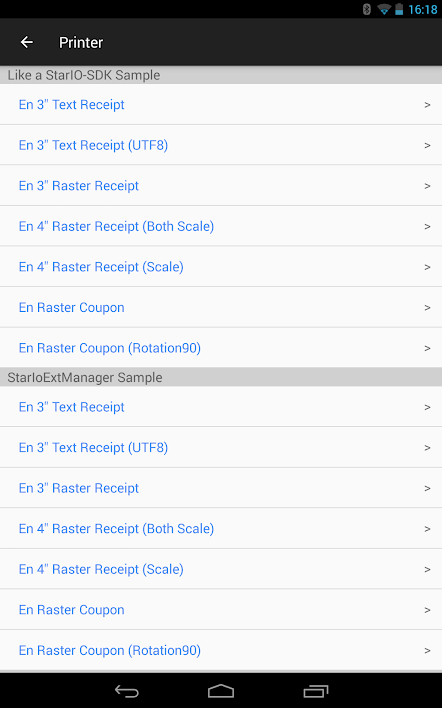Tap the Wi-Fi status bar icon
This screenshot has width=442, height=708.
click(x=384, y=9)
